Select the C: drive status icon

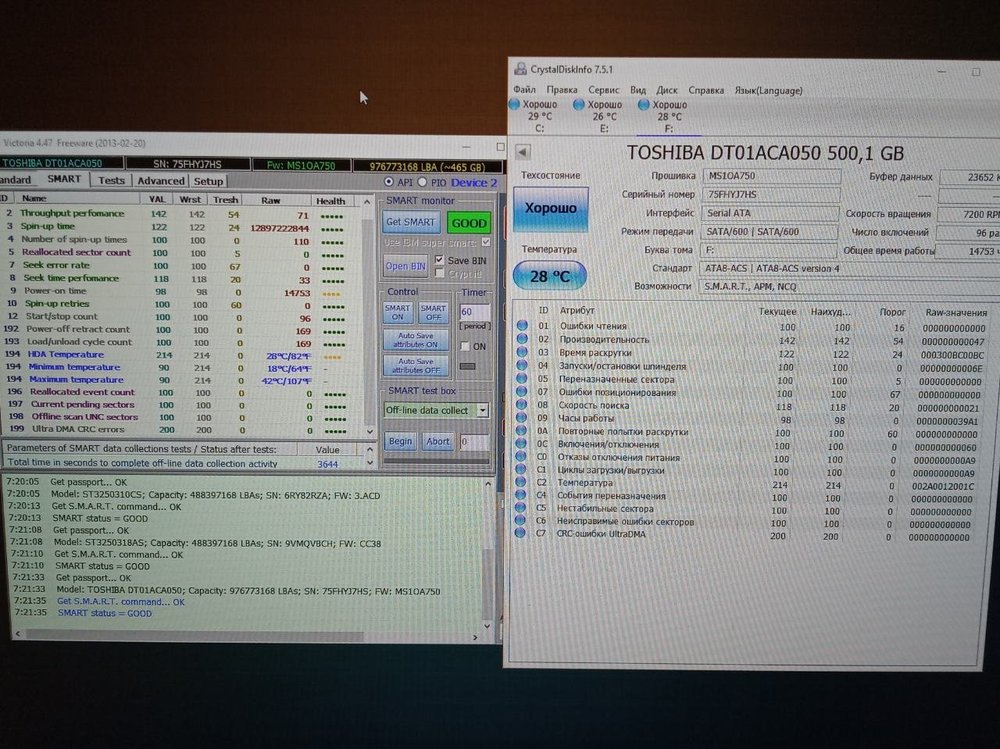[x=515, y=105]
